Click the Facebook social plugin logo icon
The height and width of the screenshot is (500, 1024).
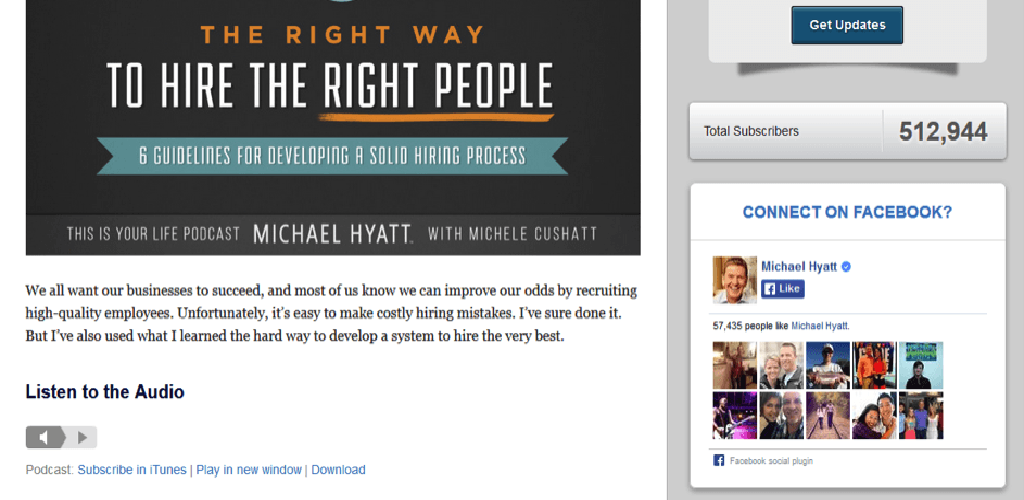click(x=718, y=461)
